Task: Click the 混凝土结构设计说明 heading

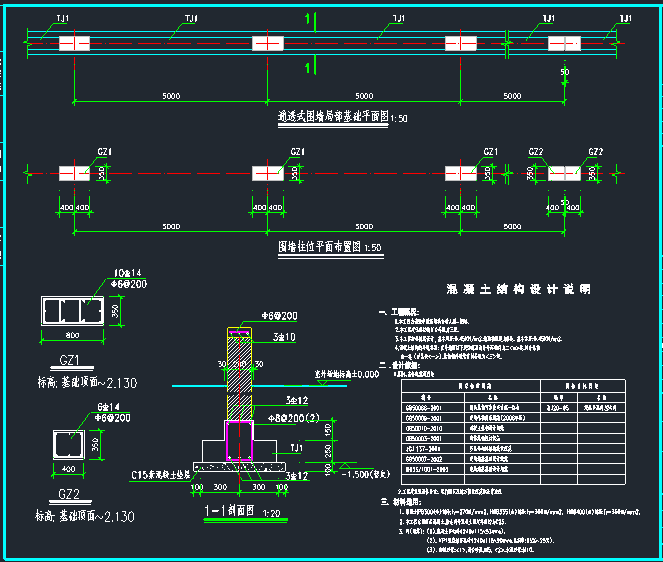Action: [x=518, y=289]
